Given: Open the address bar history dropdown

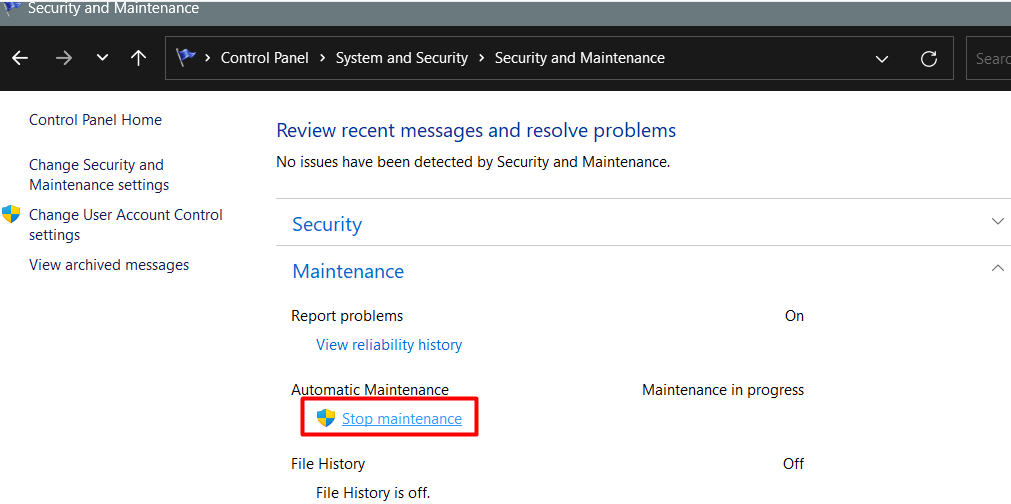Looking at the screenshot, I should coord(881,59).
